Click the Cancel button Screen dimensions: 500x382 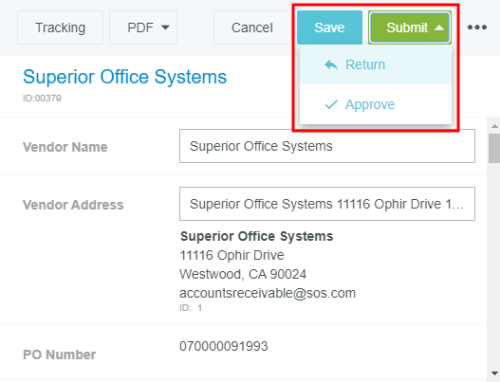click(252, 27)
